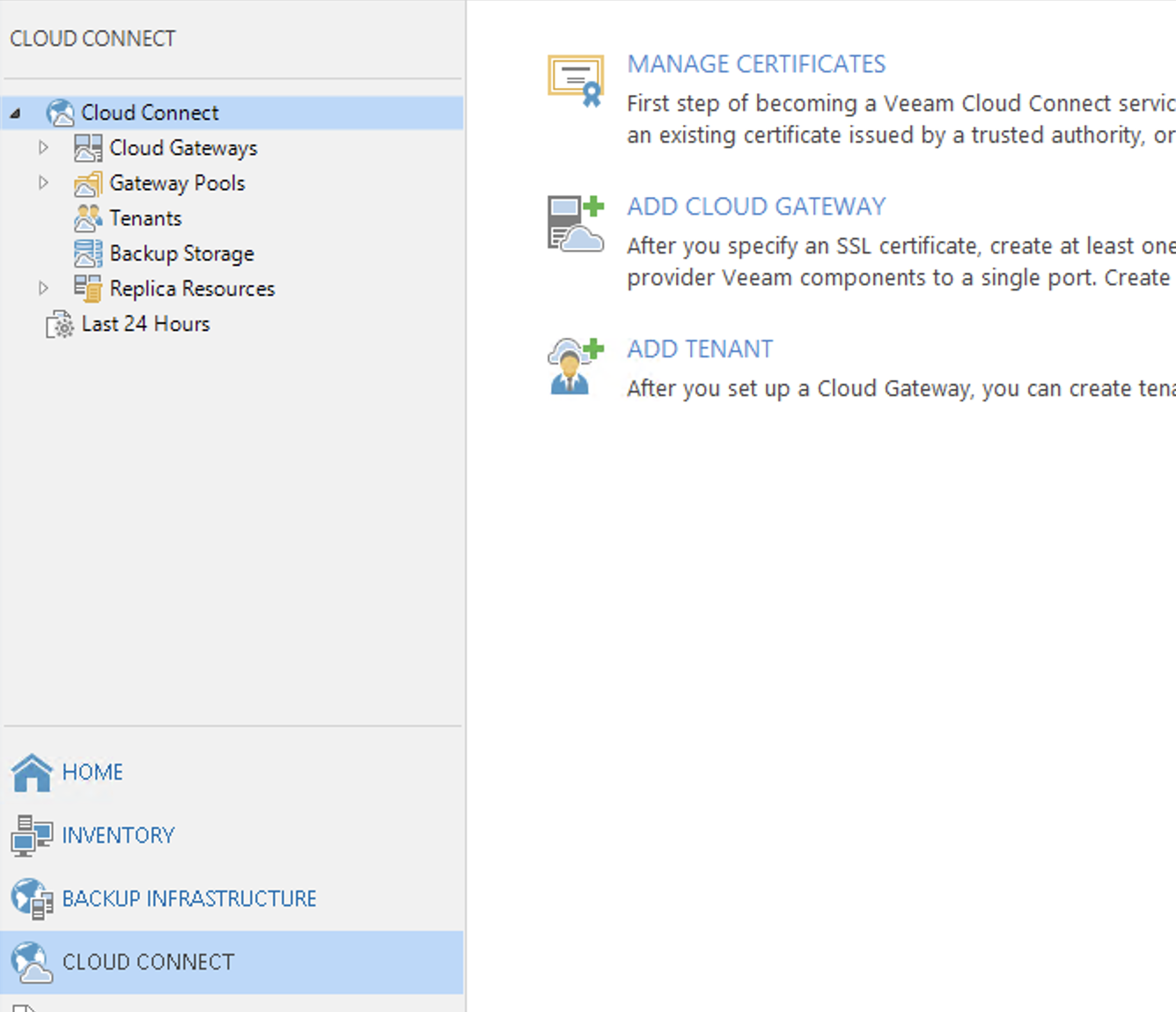This screenshot has height=1012, width=1176.
Task: Open the Add Cloud Gateway link
Action: (x=756, y=207)
